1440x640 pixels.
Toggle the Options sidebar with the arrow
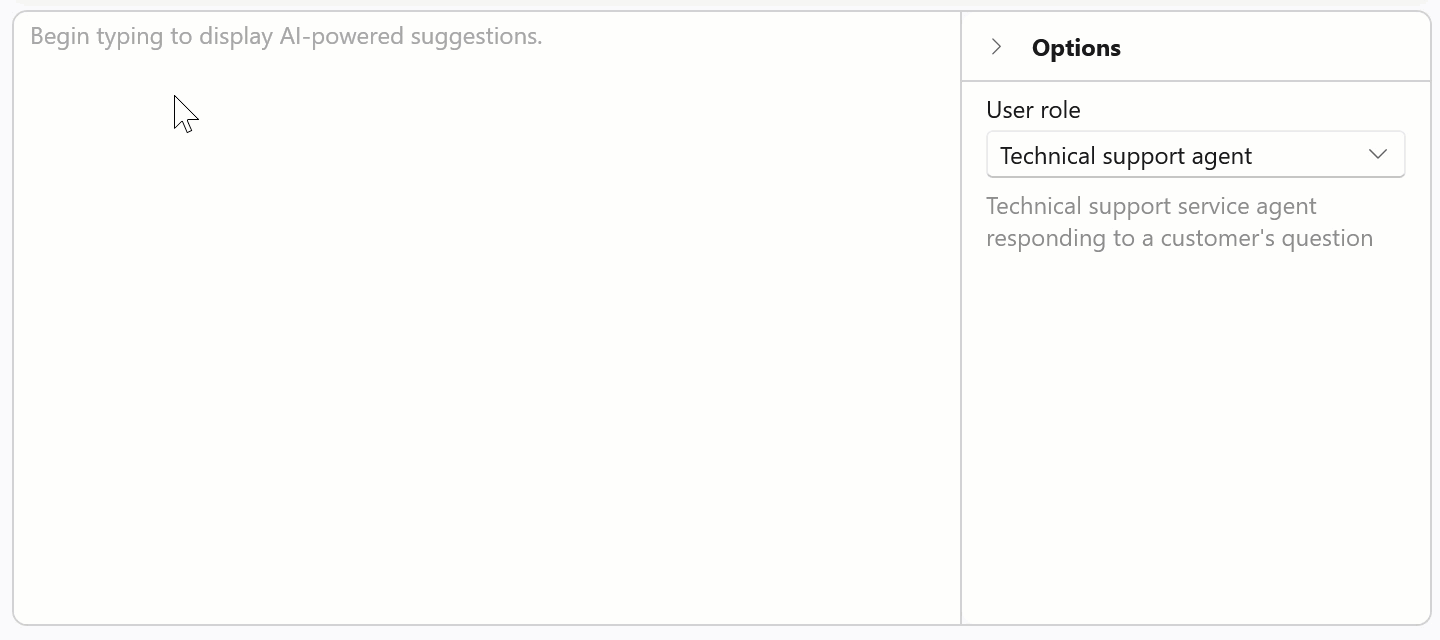pyautogui.click(x=996, y=47)
